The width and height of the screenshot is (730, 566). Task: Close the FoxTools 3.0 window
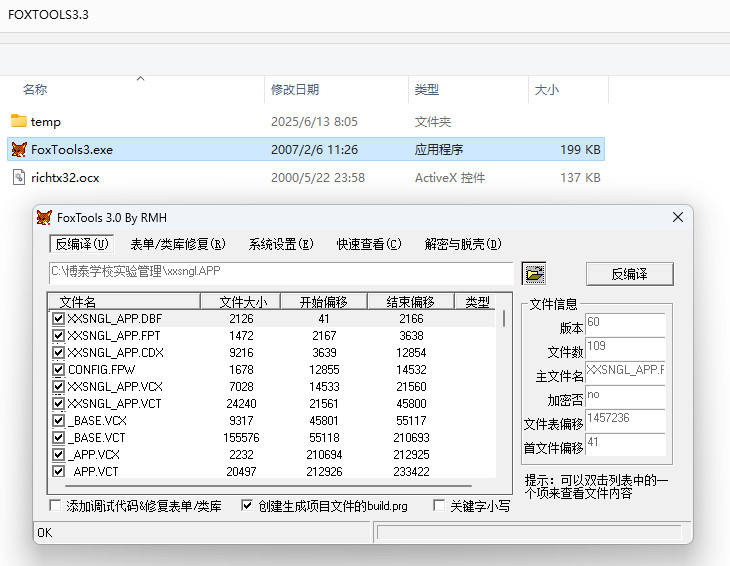(x=677, y=217)
